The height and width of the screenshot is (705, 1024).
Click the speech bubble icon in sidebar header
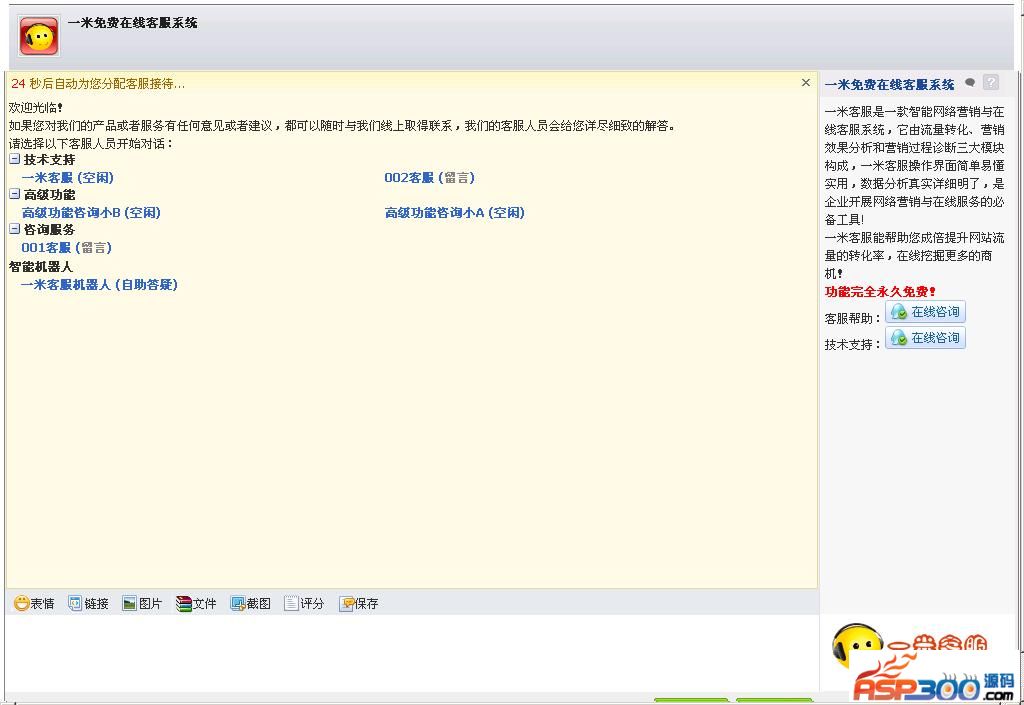coord(970,83)
